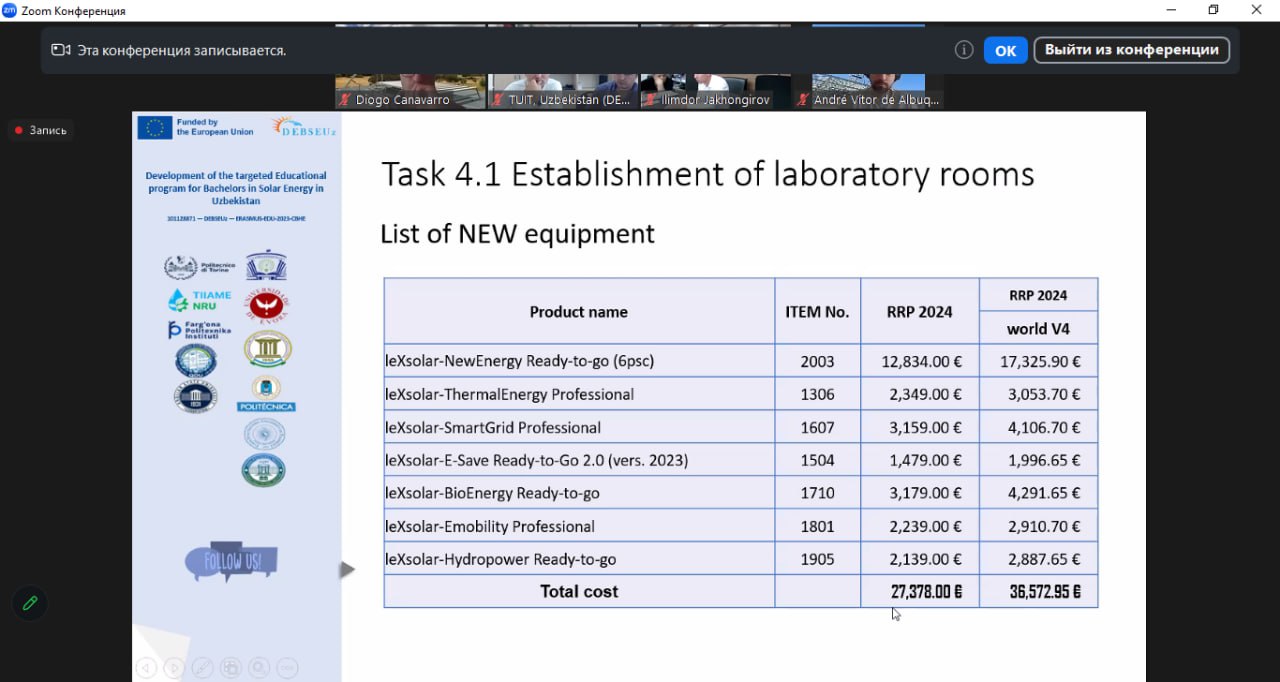
Task: Click the gray triangle arrow beside the table
Action: [x=347, y=570]
